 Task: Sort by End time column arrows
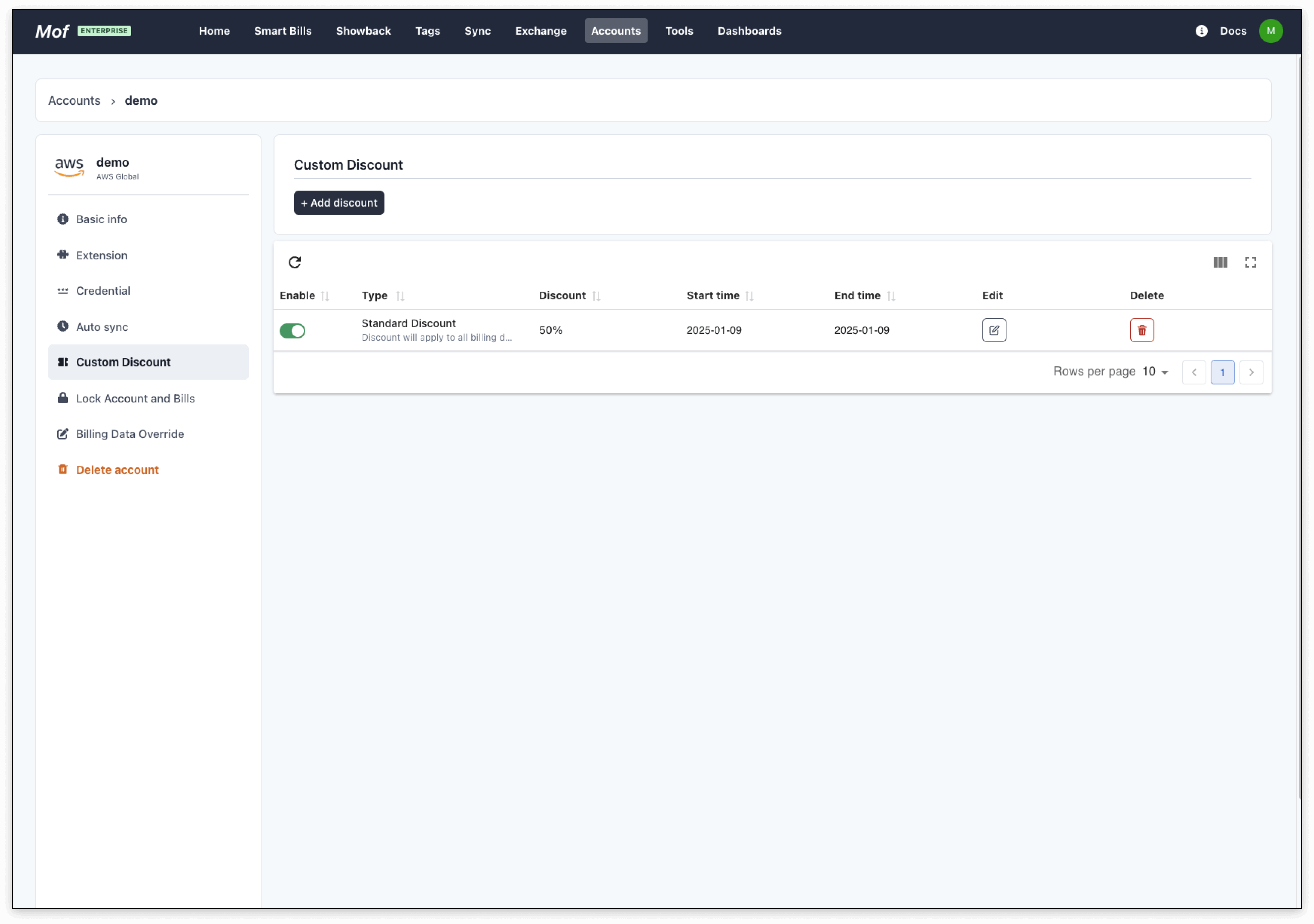point(891,296)
